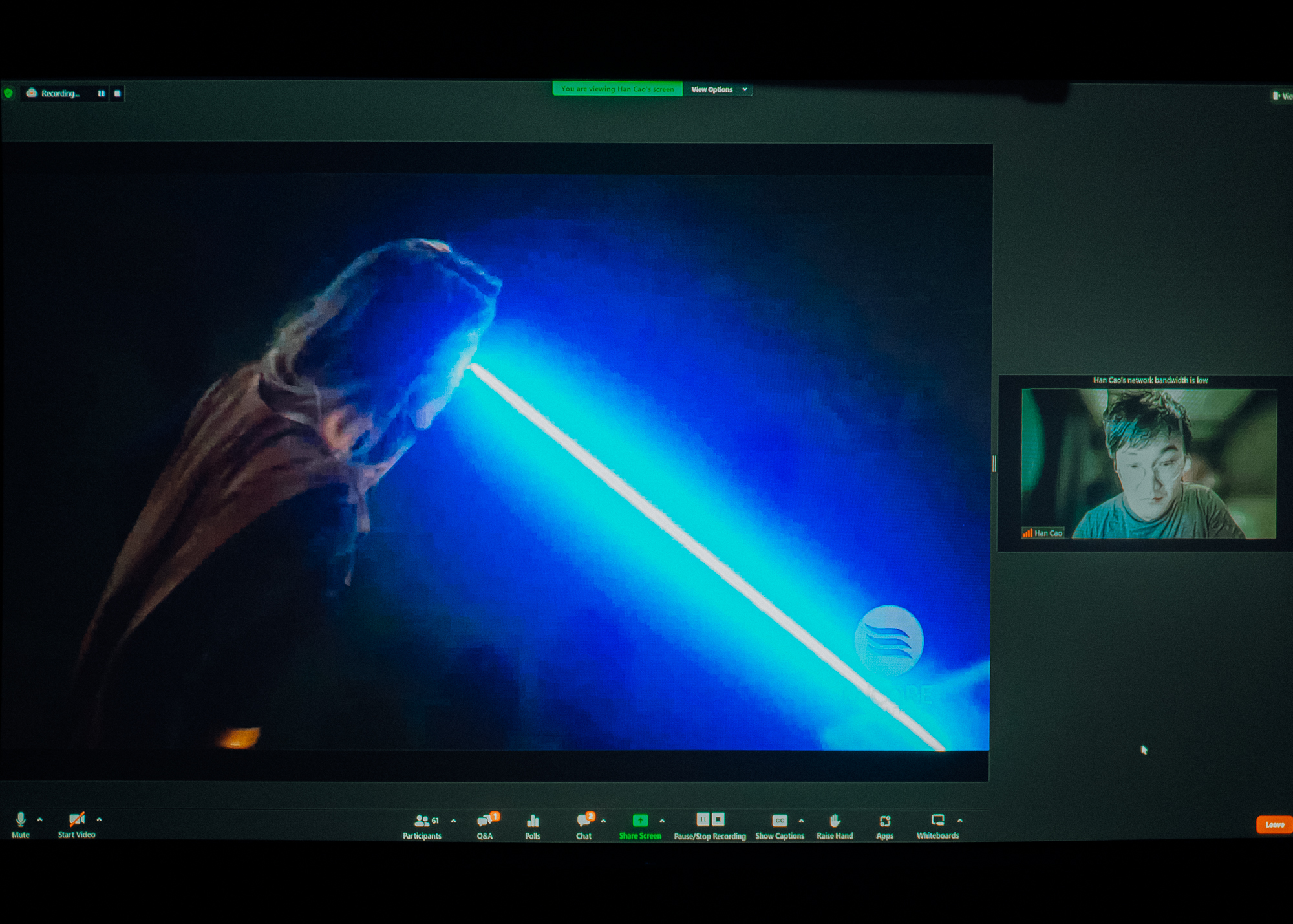The image size is (1293, 924).
Task: Click the participant count 61
Action: click(435, 821)
